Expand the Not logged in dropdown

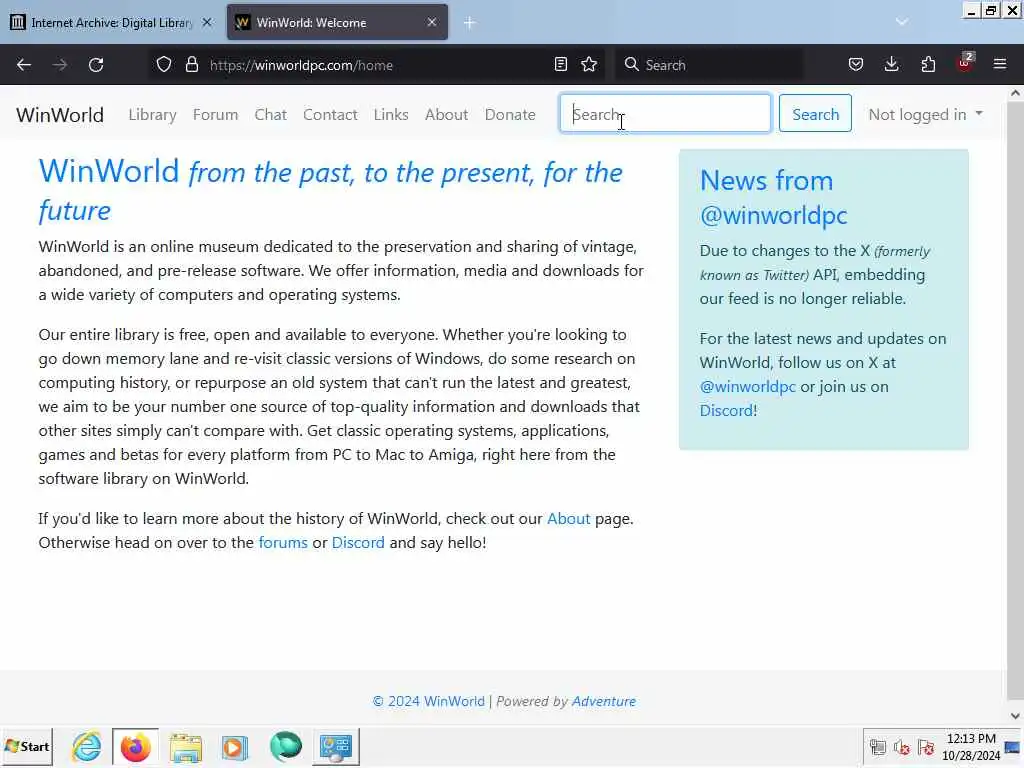[x=925, y=114]
